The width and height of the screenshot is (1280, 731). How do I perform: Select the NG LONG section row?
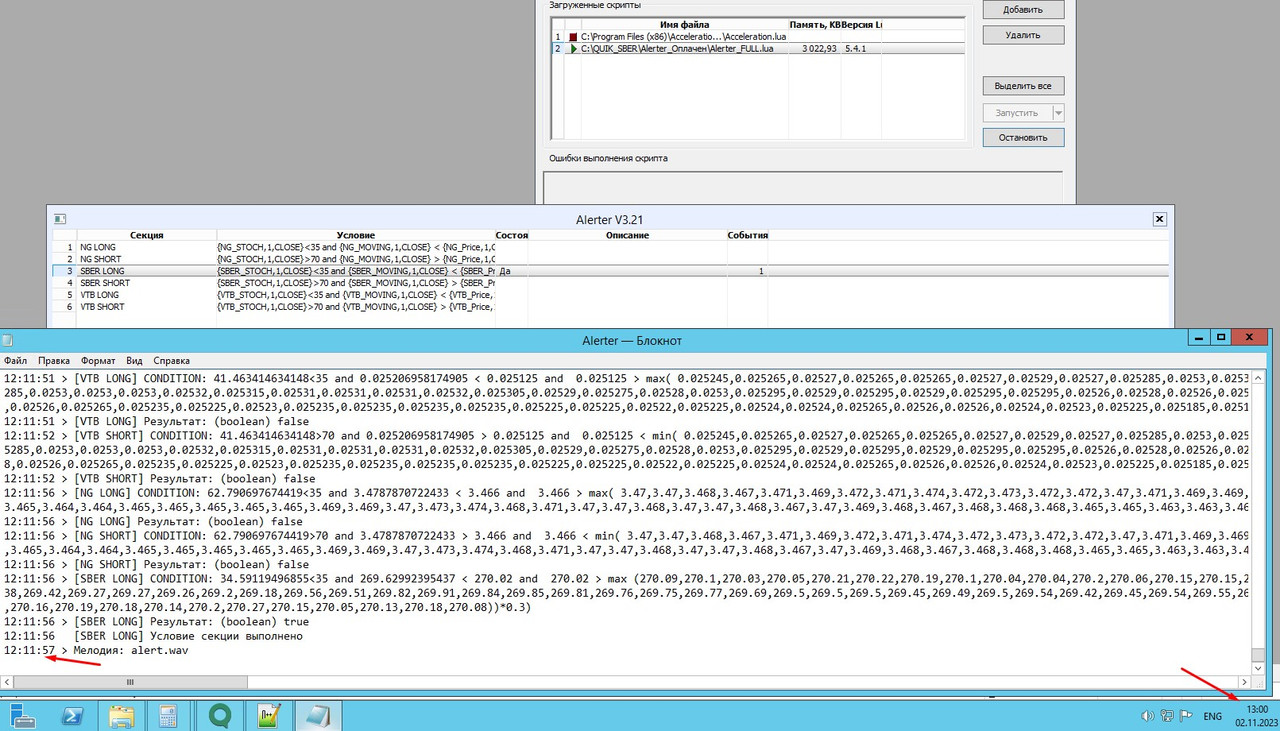[x=610, y=246]
